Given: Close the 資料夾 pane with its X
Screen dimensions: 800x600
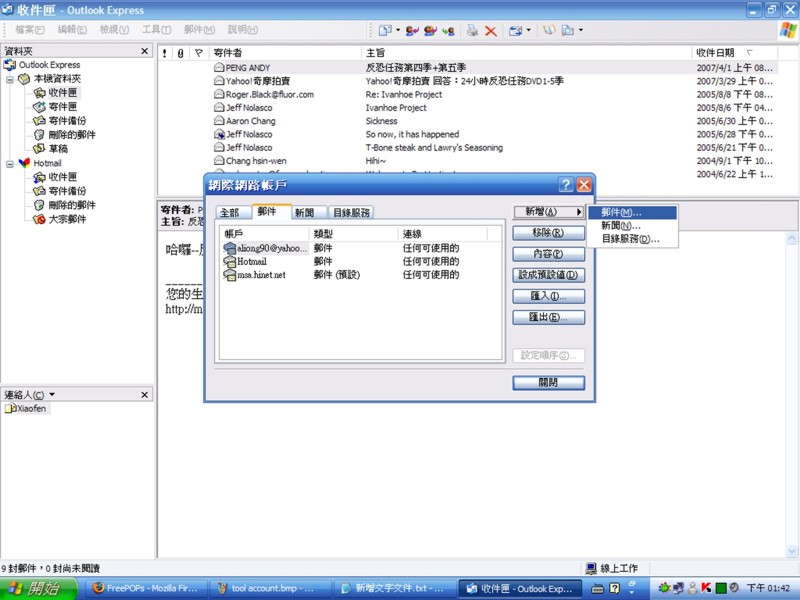Looking at the screenshot, I should pos(144,51).
